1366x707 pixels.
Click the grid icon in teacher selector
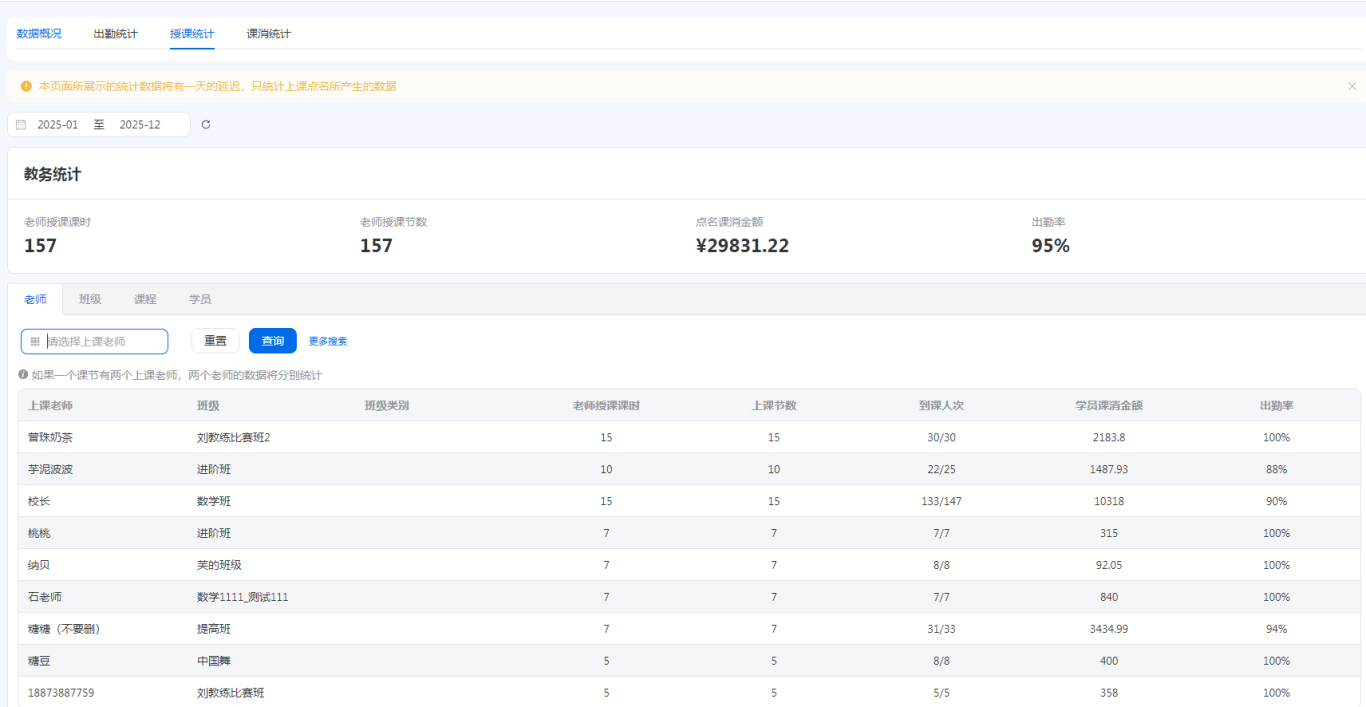click(35, 342)
